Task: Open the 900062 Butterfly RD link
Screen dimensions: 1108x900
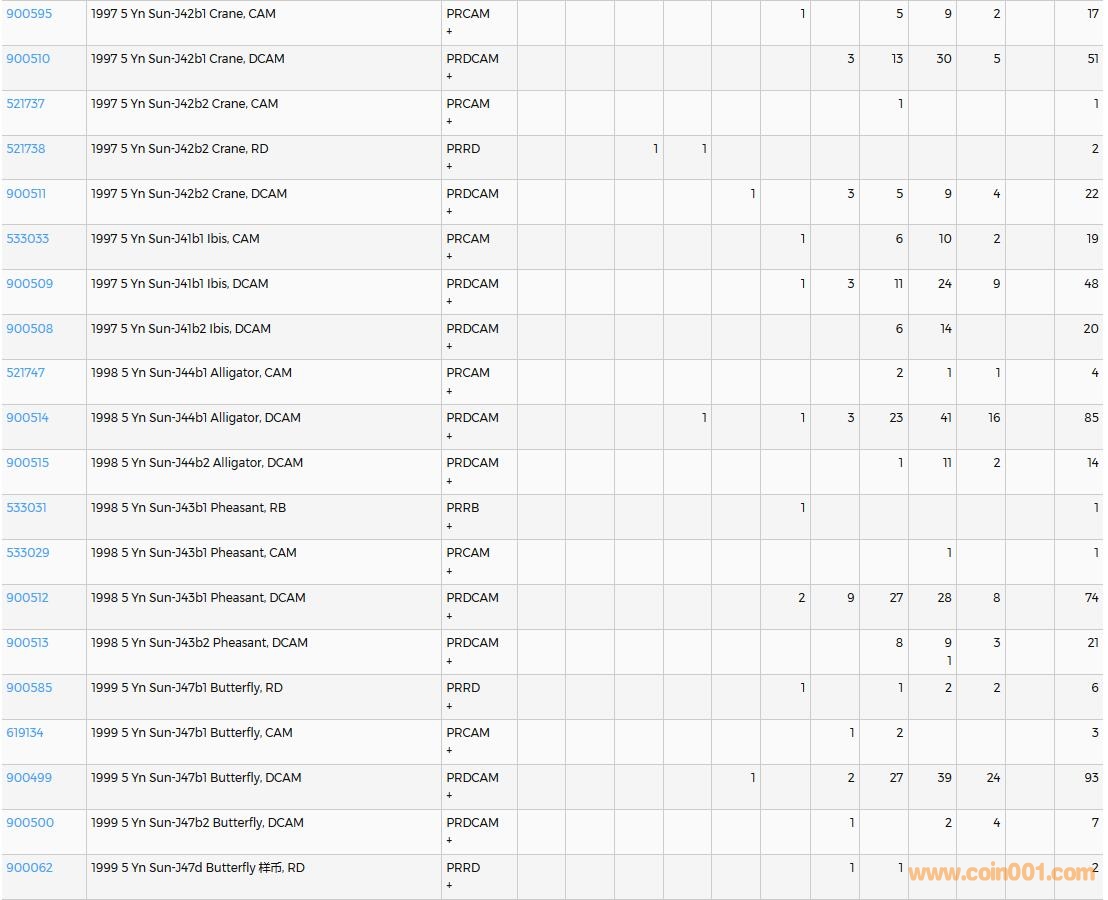Action: pos(30,868)
